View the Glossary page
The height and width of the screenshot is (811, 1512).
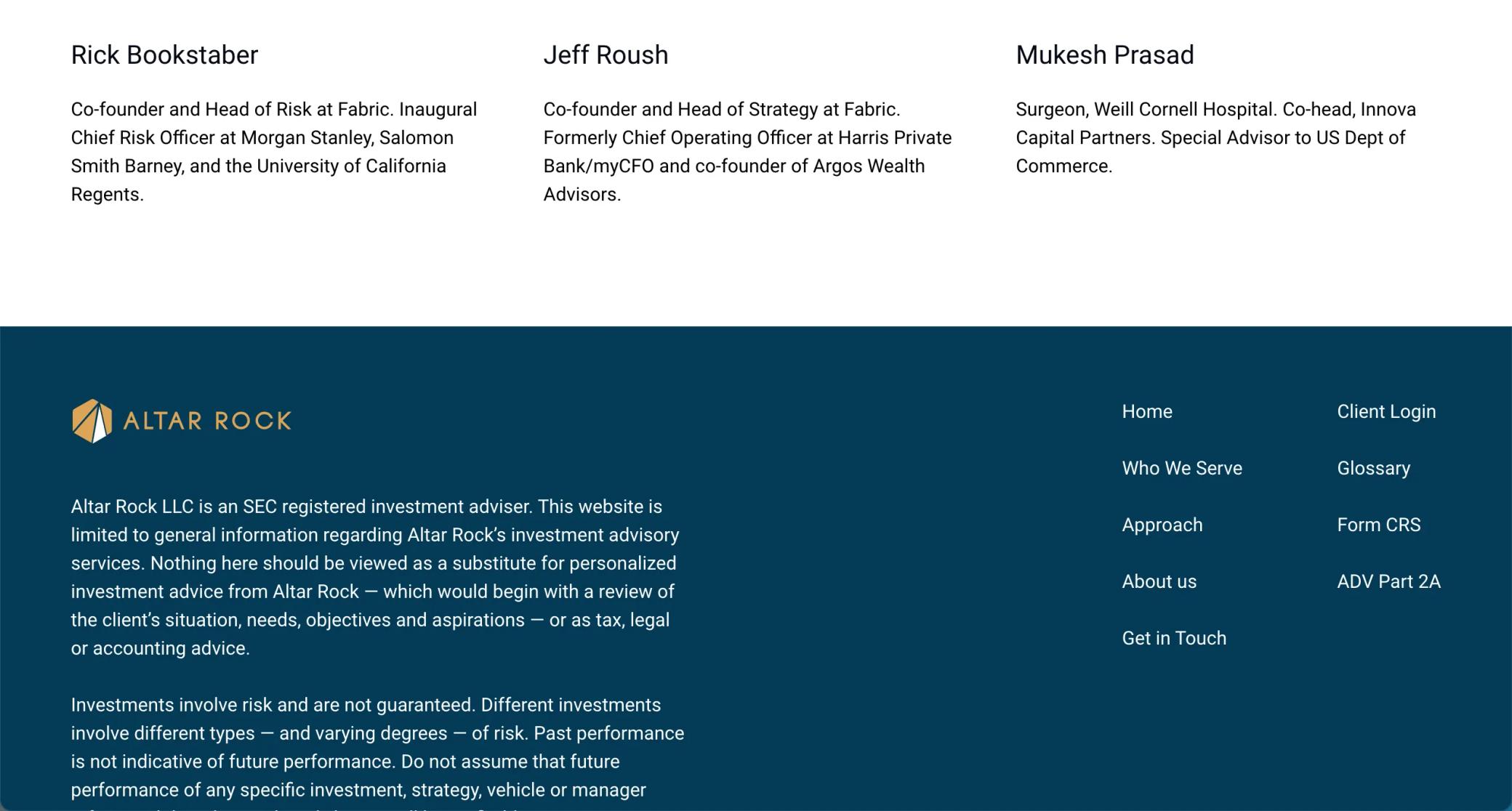(x=1374, y=468)
